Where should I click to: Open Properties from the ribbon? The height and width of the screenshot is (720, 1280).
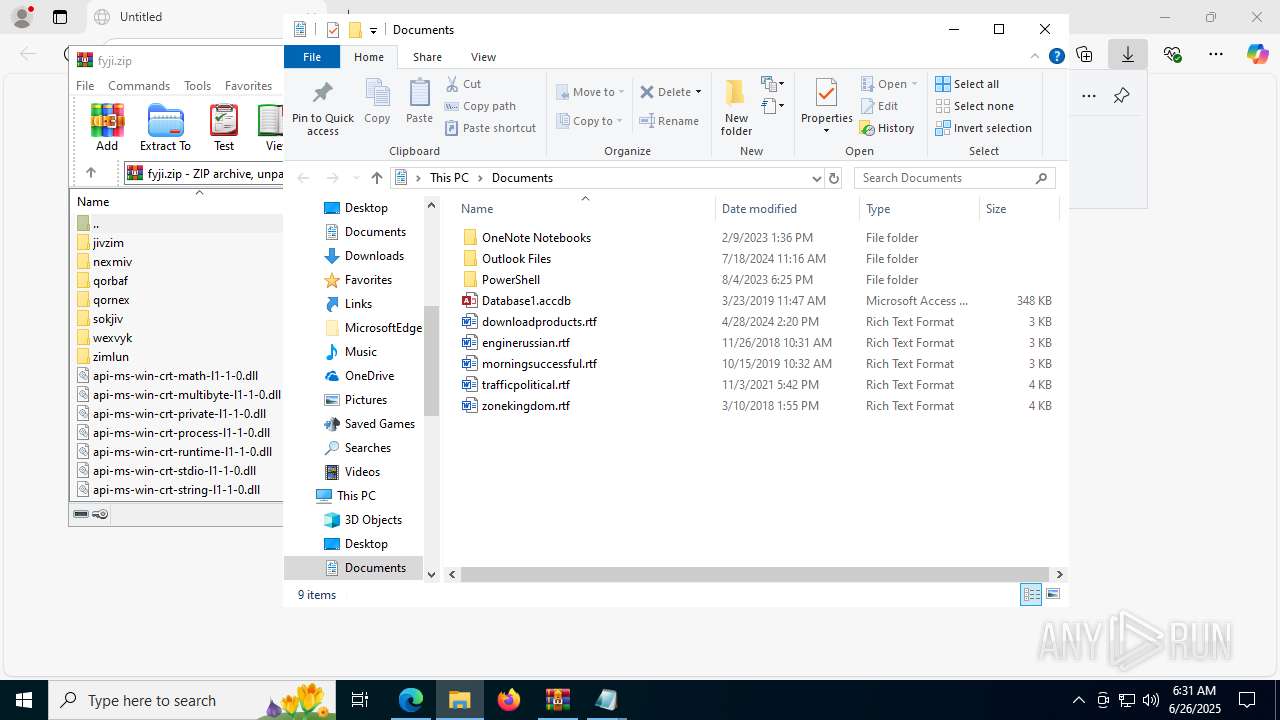(x=826, y=107)
